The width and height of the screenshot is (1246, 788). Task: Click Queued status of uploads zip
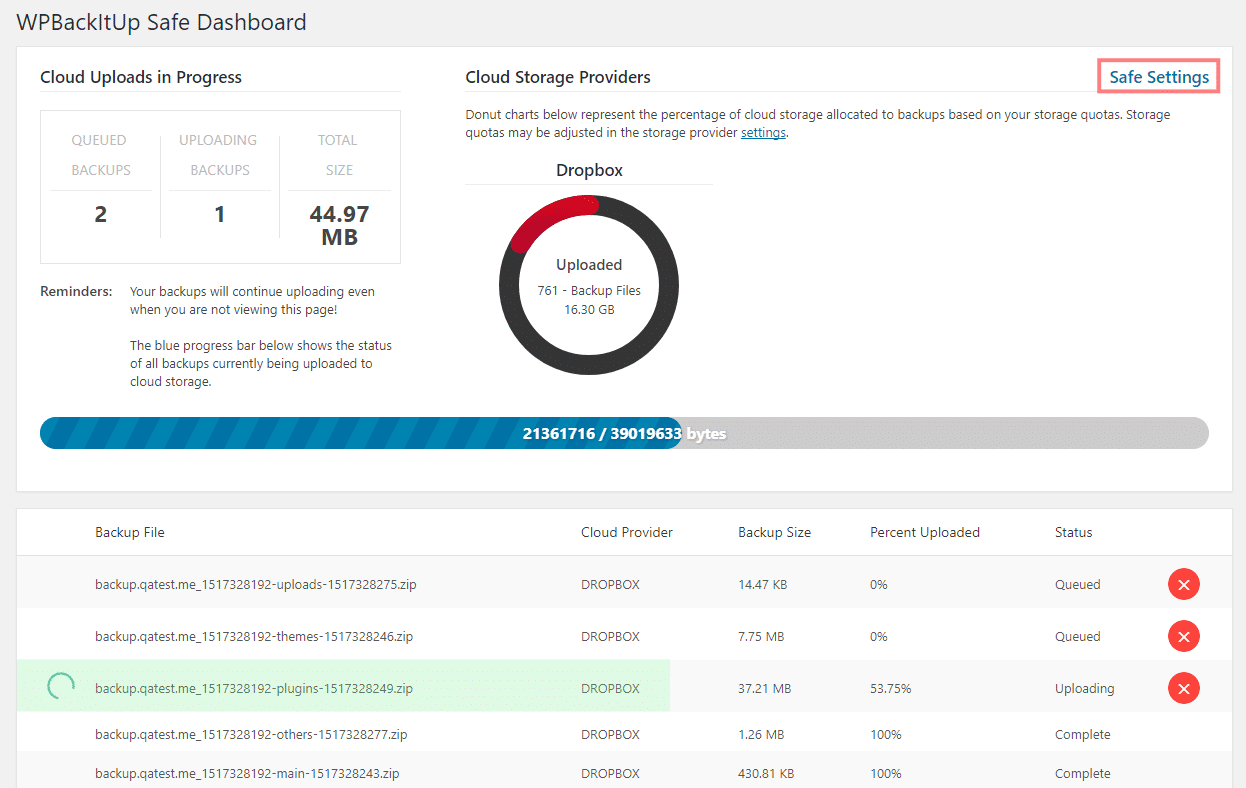[1077, 584]
